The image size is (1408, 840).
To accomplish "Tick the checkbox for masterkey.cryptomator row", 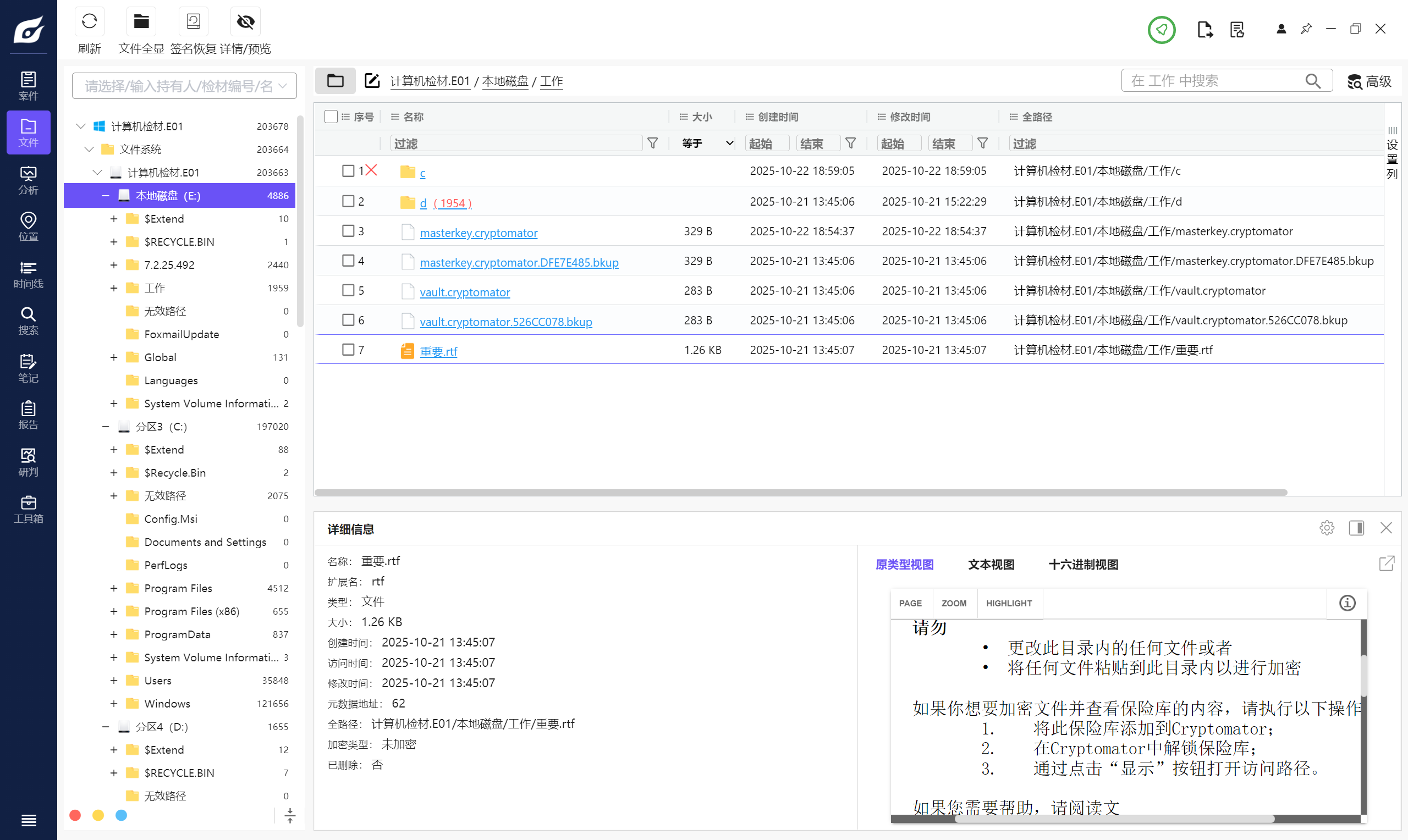I will pyautogui.click(x=348, y=231).
